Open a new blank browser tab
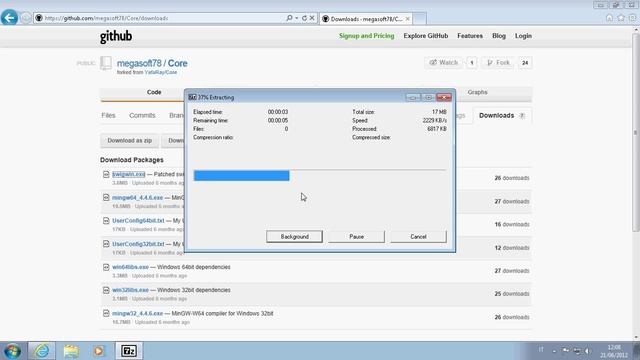Viewport: 640px width, 360px height. (420, 19)
